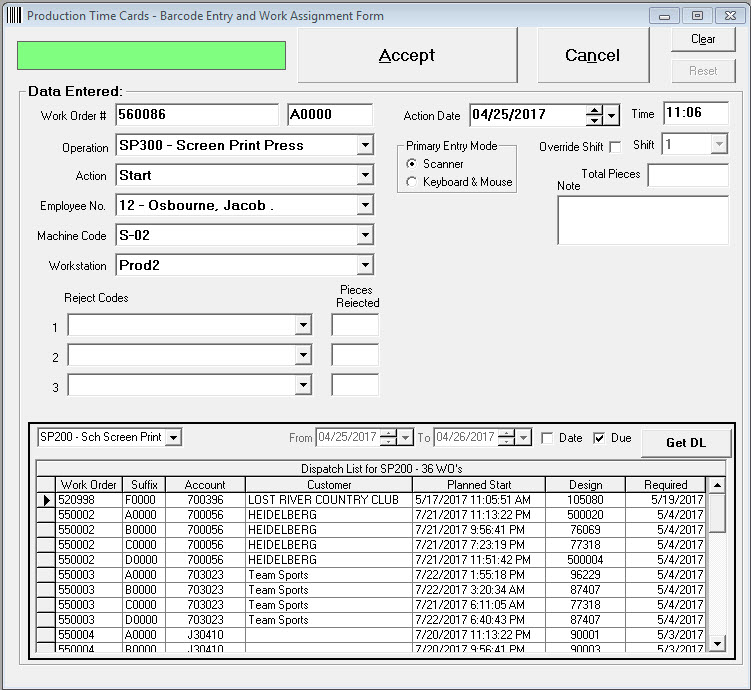The height and width of the screenshot is (690, 751).
Task: Open the Reject Codes 2 dropdown
Action: click(303, 355)
